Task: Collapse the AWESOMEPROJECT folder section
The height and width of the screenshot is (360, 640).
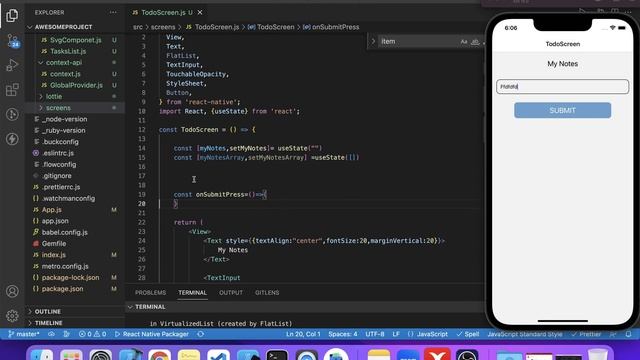Action: point(63,27)
